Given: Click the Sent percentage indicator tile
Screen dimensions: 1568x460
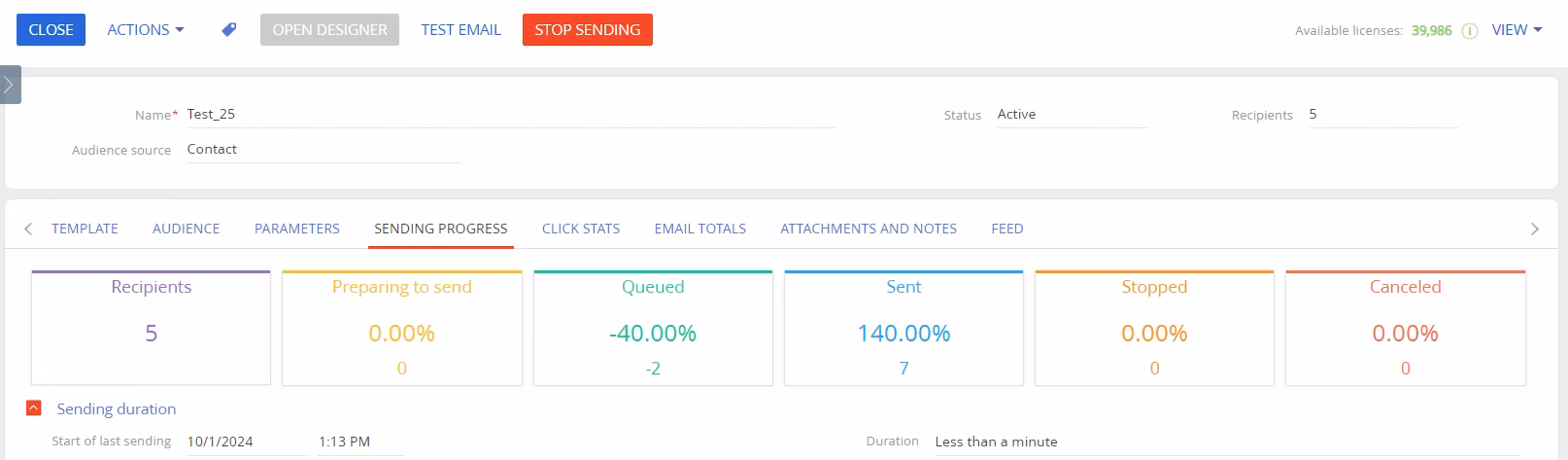Looking at the screenshot, I should [903, 328].
